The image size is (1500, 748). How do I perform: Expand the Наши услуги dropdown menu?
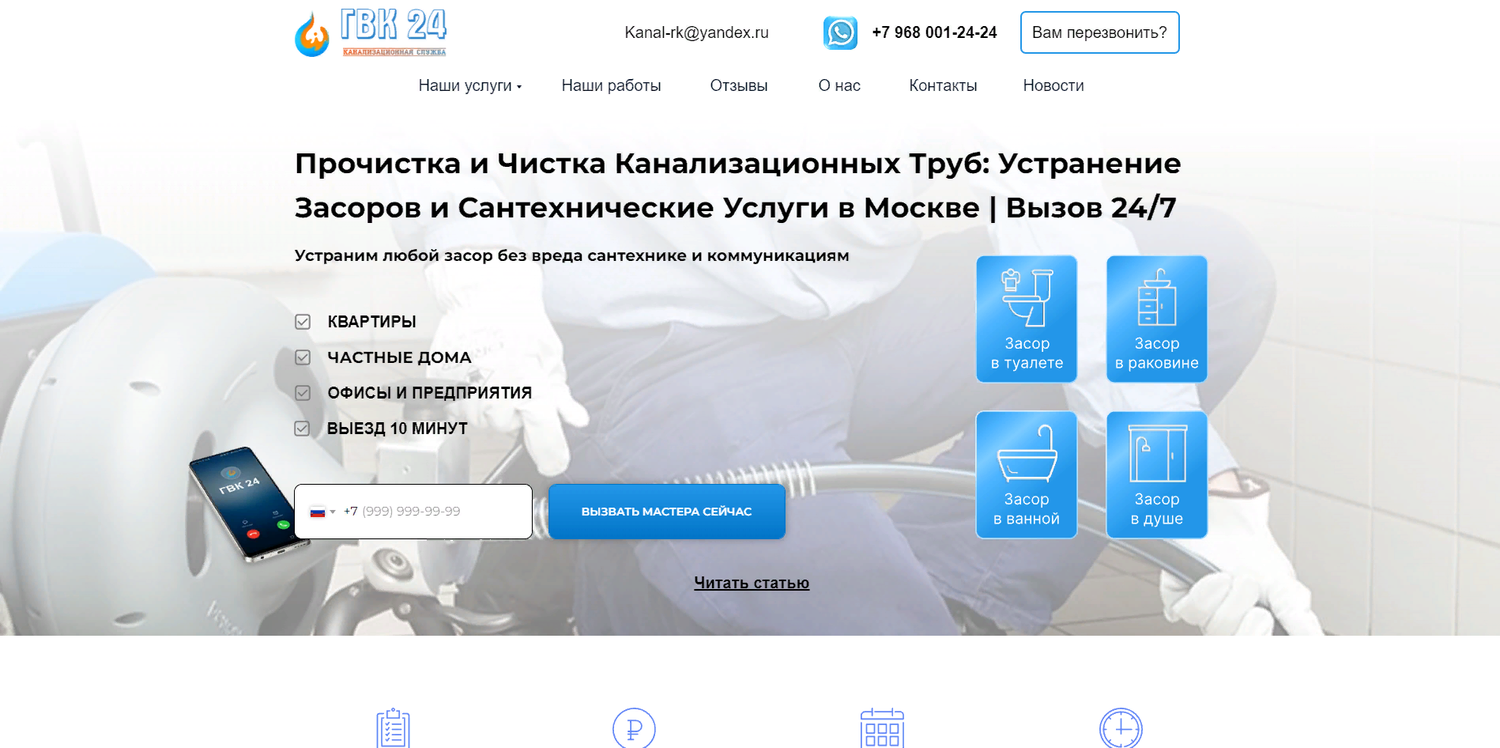470,86
